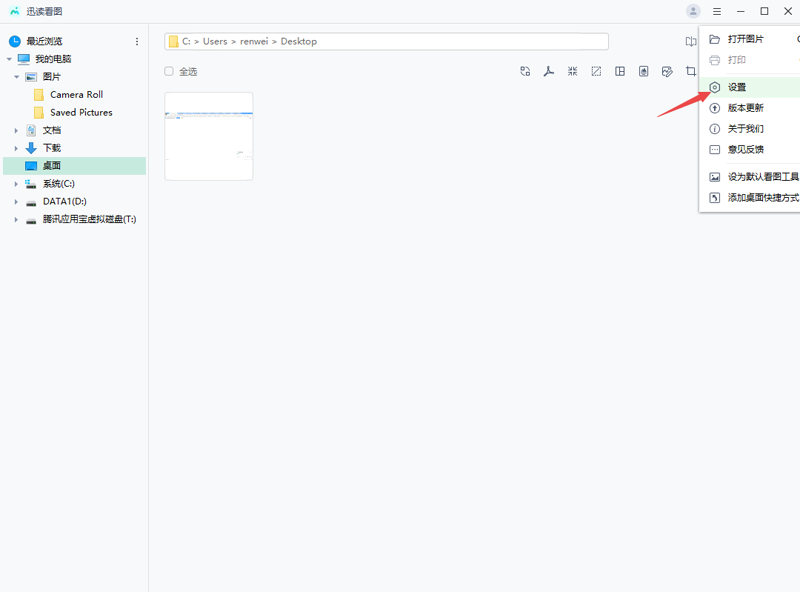Select 意见反馈 menu entry

pos(749,150)
